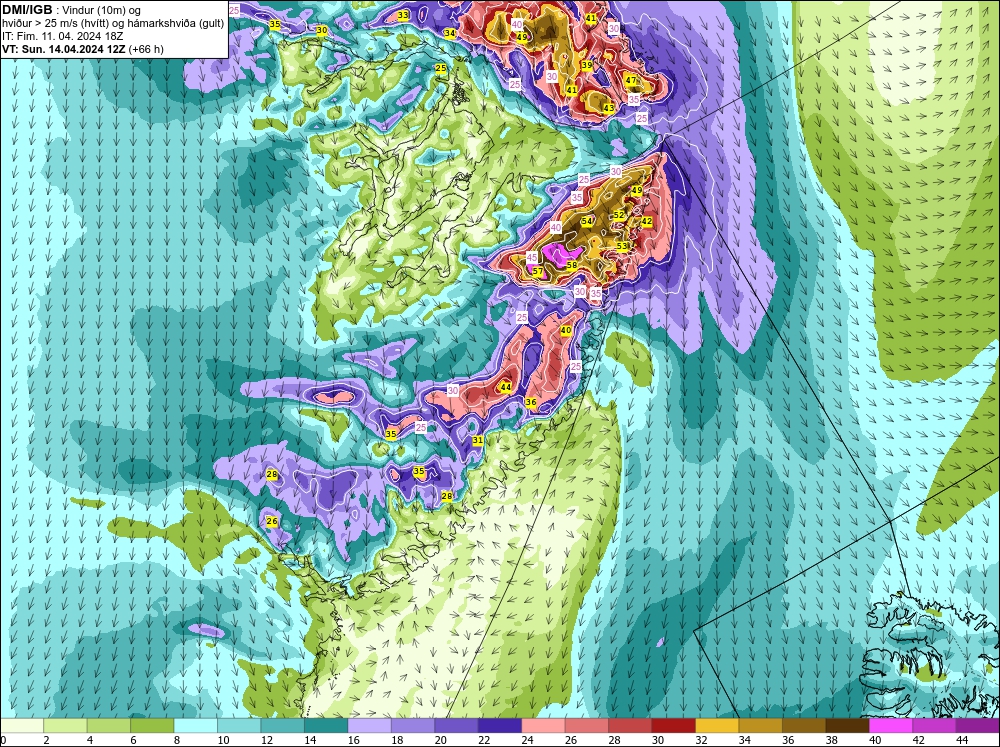Click the legend scale value 16
Viewport: 1000px width, 747px height.
352,740
